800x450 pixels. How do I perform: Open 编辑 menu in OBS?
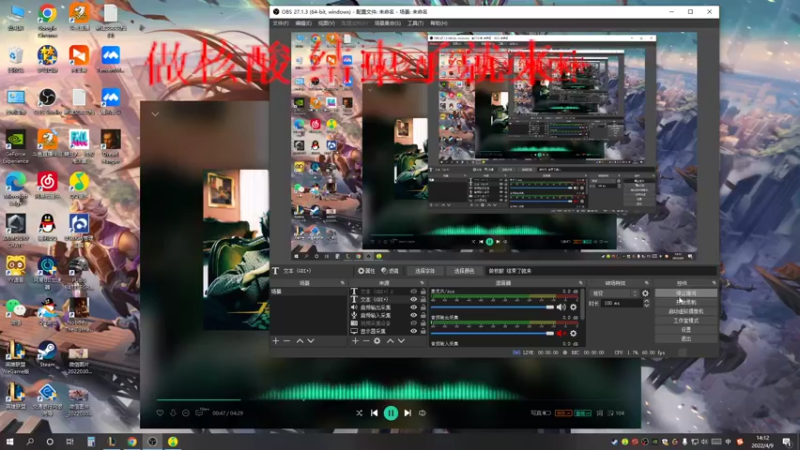(x=303, y=23)
